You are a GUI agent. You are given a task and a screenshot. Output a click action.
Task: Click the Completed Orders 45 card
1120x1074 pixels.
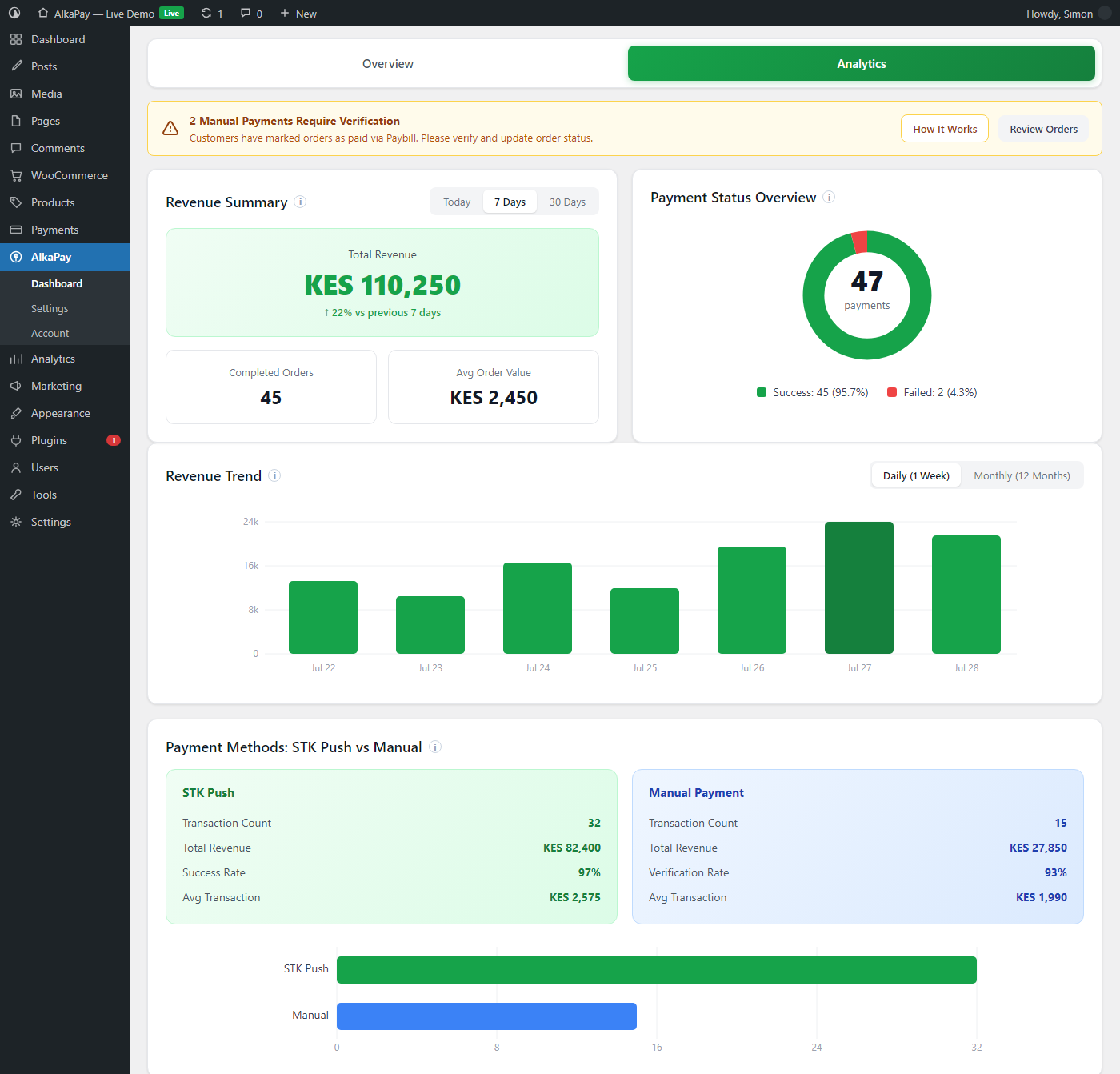pos(271,387)
